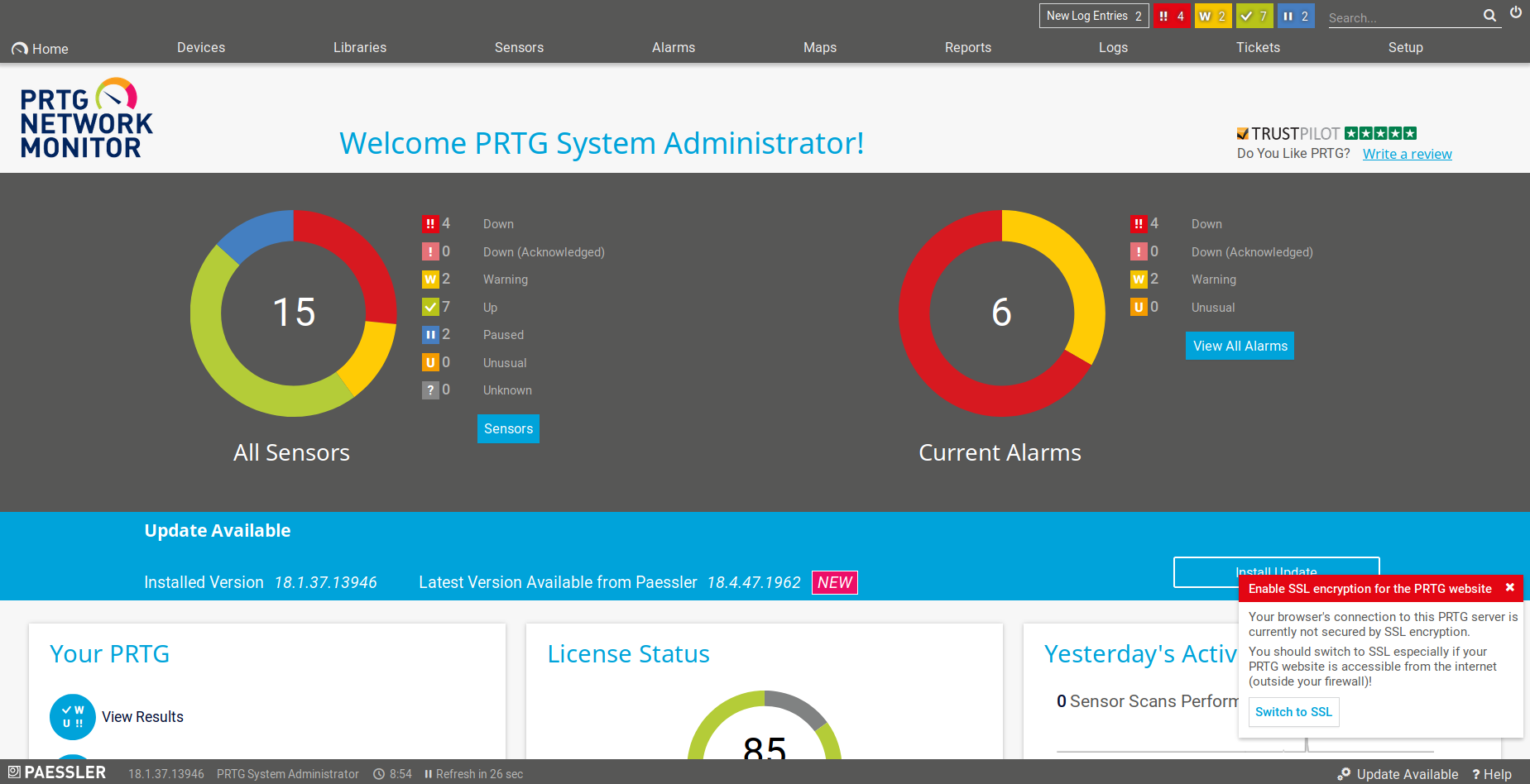The image size is (1530, 784).
Task: Click the License Status gauge
Action: tap(765, 726)
